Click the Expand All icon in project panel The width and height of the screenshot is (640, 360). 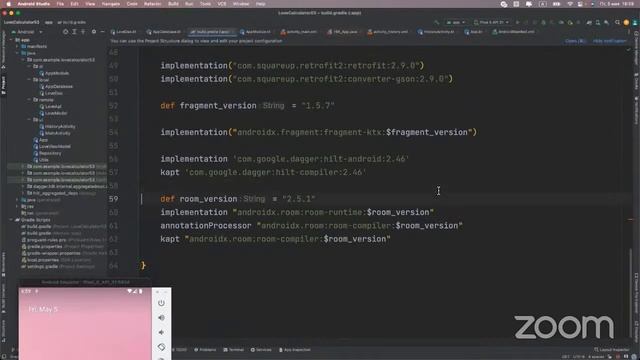[74, 31]
